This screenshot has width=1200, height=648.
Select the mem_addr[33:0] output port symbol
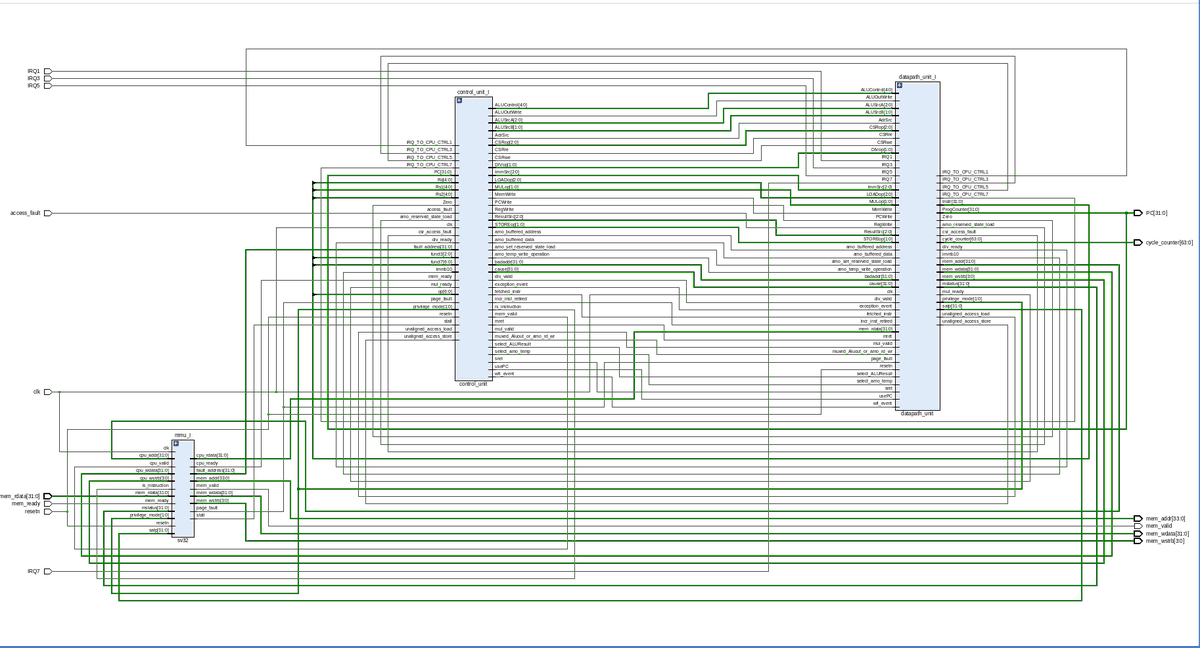pyautogui.click(x=1138, y=519)
